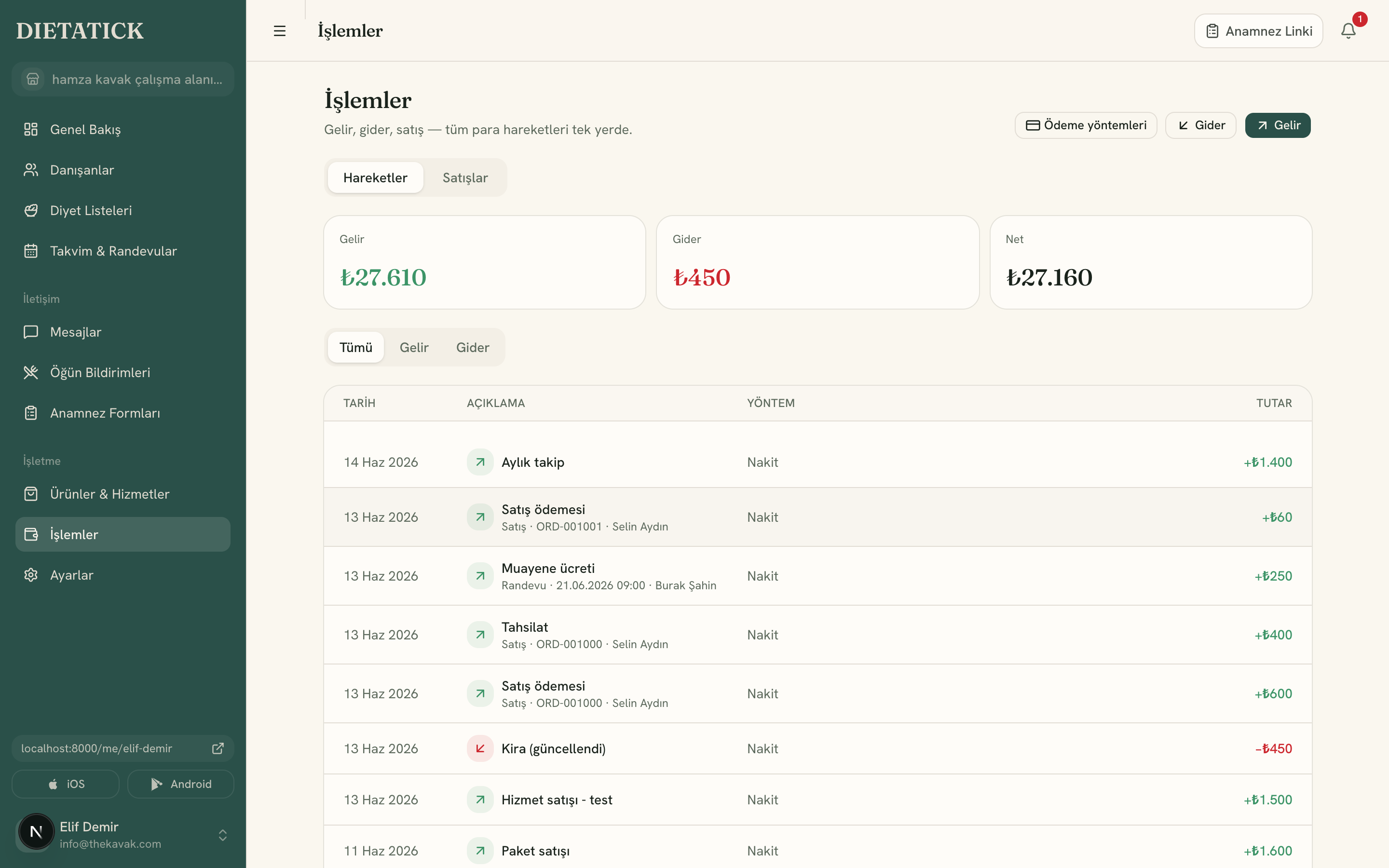Filter transactions by Gelir tab
Screen dimensions: 1389x868
[x=414, y=347]
